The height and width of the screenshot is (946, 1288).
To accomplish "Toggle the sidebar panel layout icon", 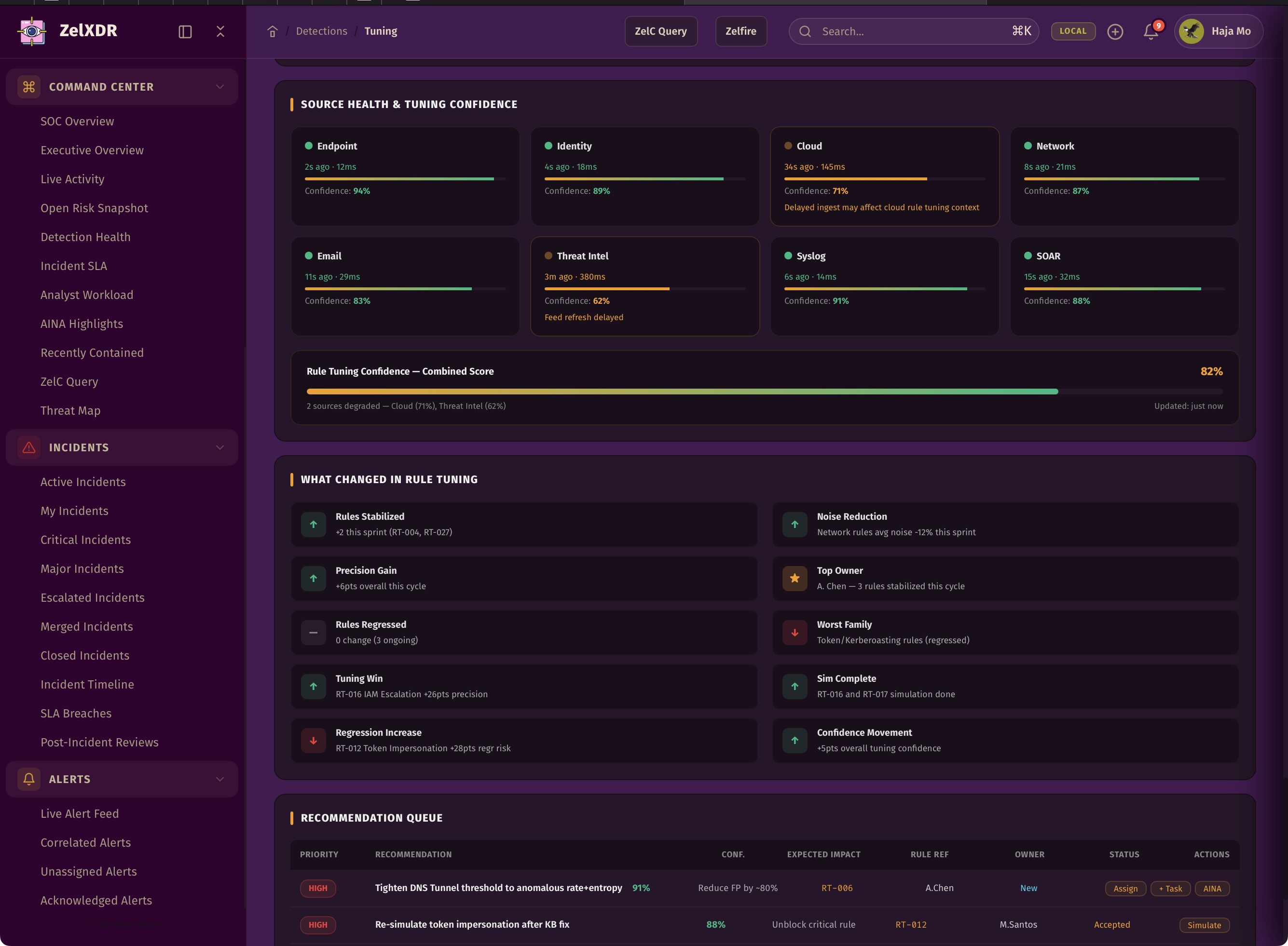I will click(184, 31).
